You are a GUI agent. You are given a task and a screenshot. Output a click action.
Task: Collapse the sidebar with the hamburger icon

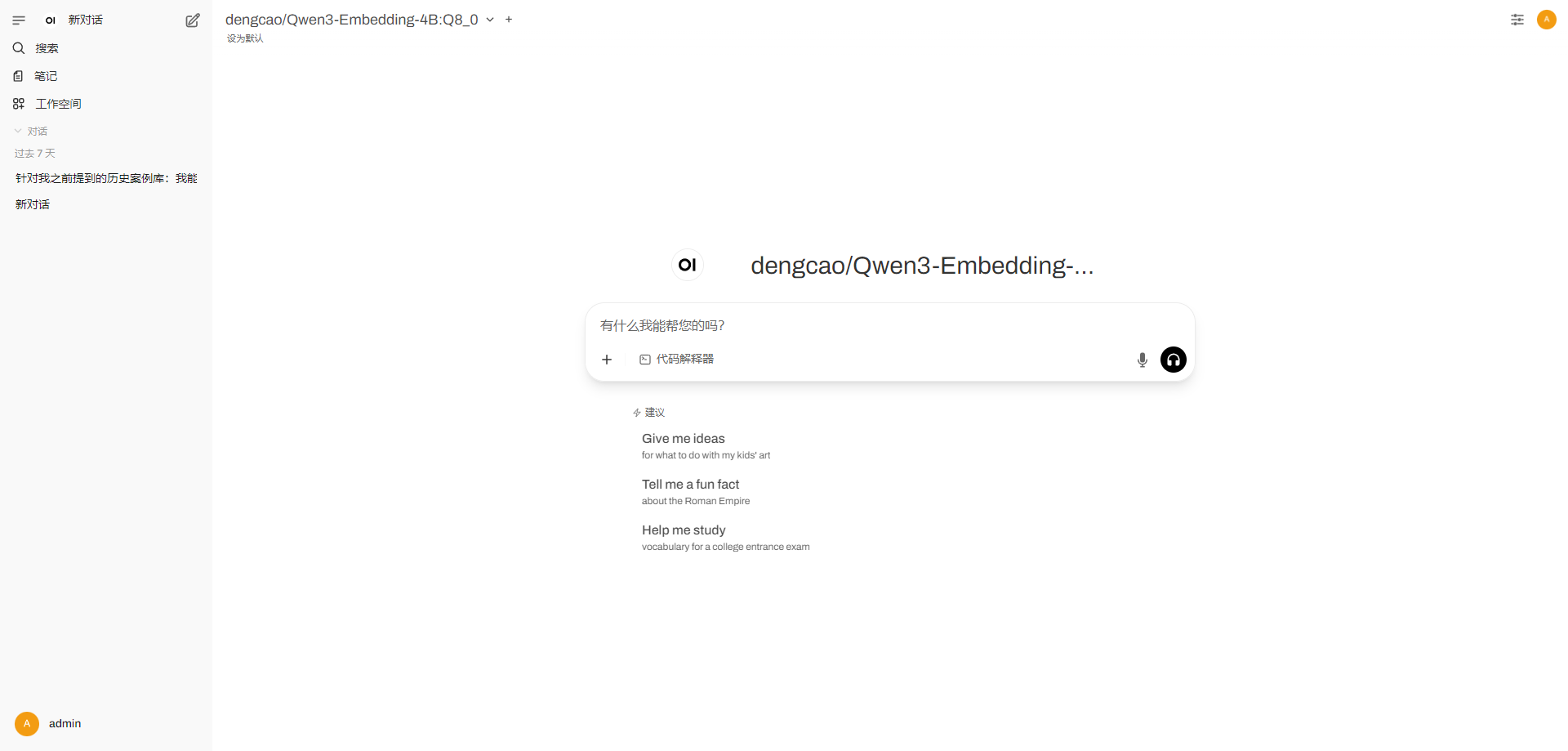pyautogui.click(x=19, y=20)
